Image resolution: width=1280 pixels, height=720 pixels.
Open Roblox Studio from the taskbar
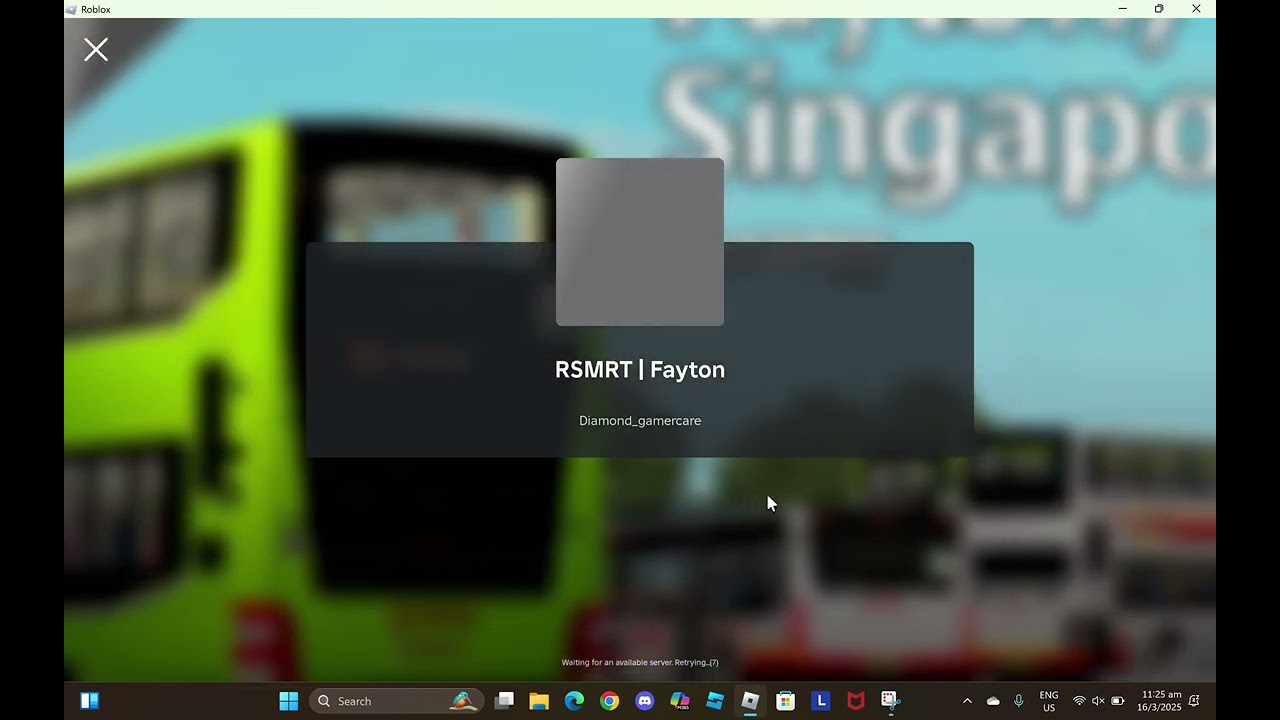click(x=715, y=701)
